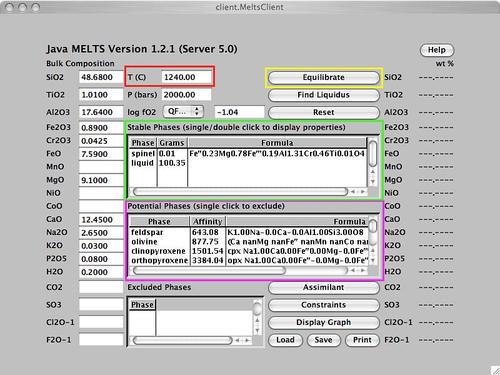Open the Constraints dialog
Image resolution: width=500 pixels, height=375 pixels.
[x=323, y=305]
